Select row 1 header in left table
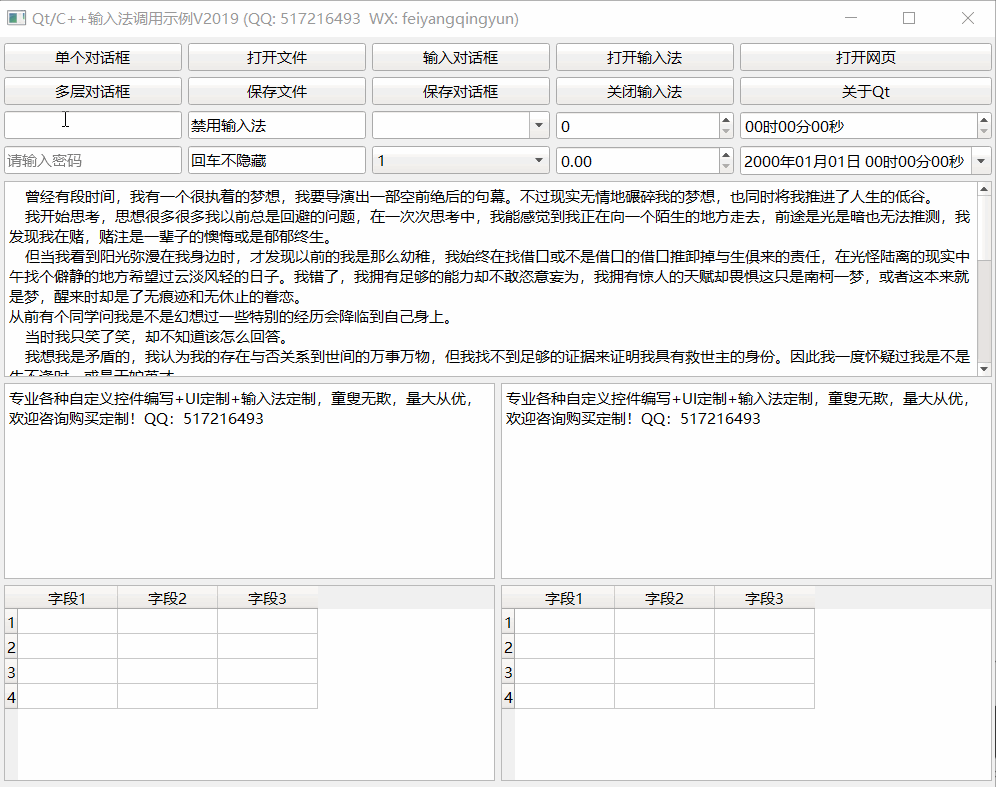 [x=11, y=622]
